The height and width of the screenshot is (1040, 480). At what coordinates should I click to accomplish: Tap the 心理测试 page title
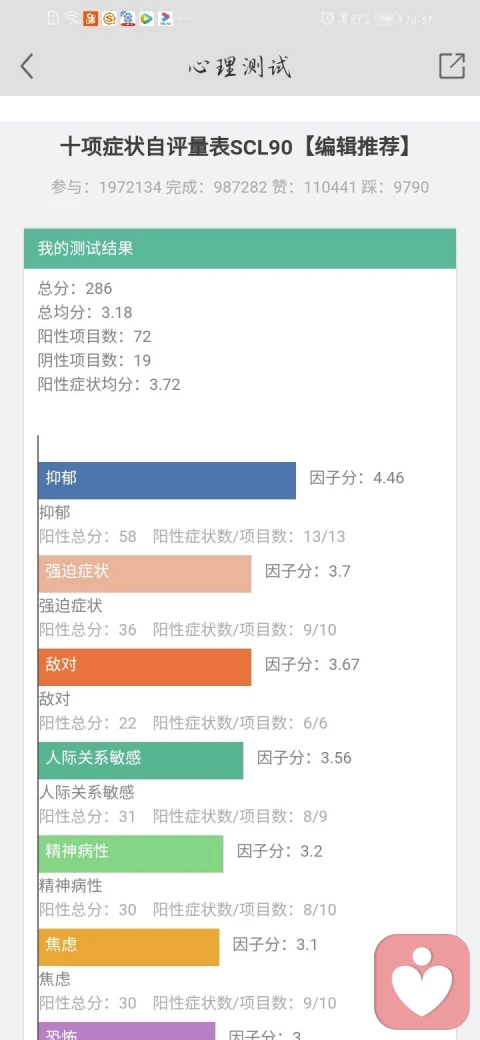(239, 67)
